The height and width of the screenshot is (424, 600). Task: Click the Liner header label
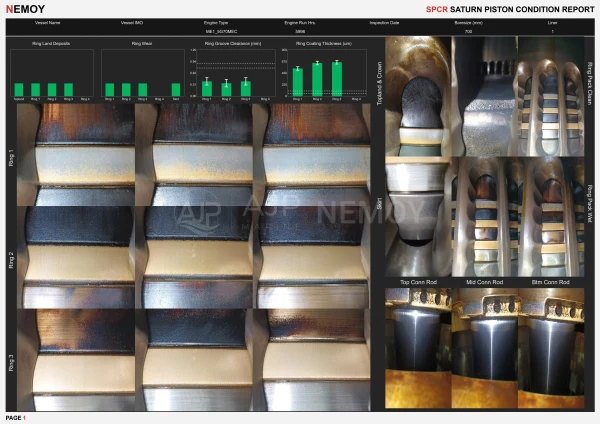click(552, 23)
